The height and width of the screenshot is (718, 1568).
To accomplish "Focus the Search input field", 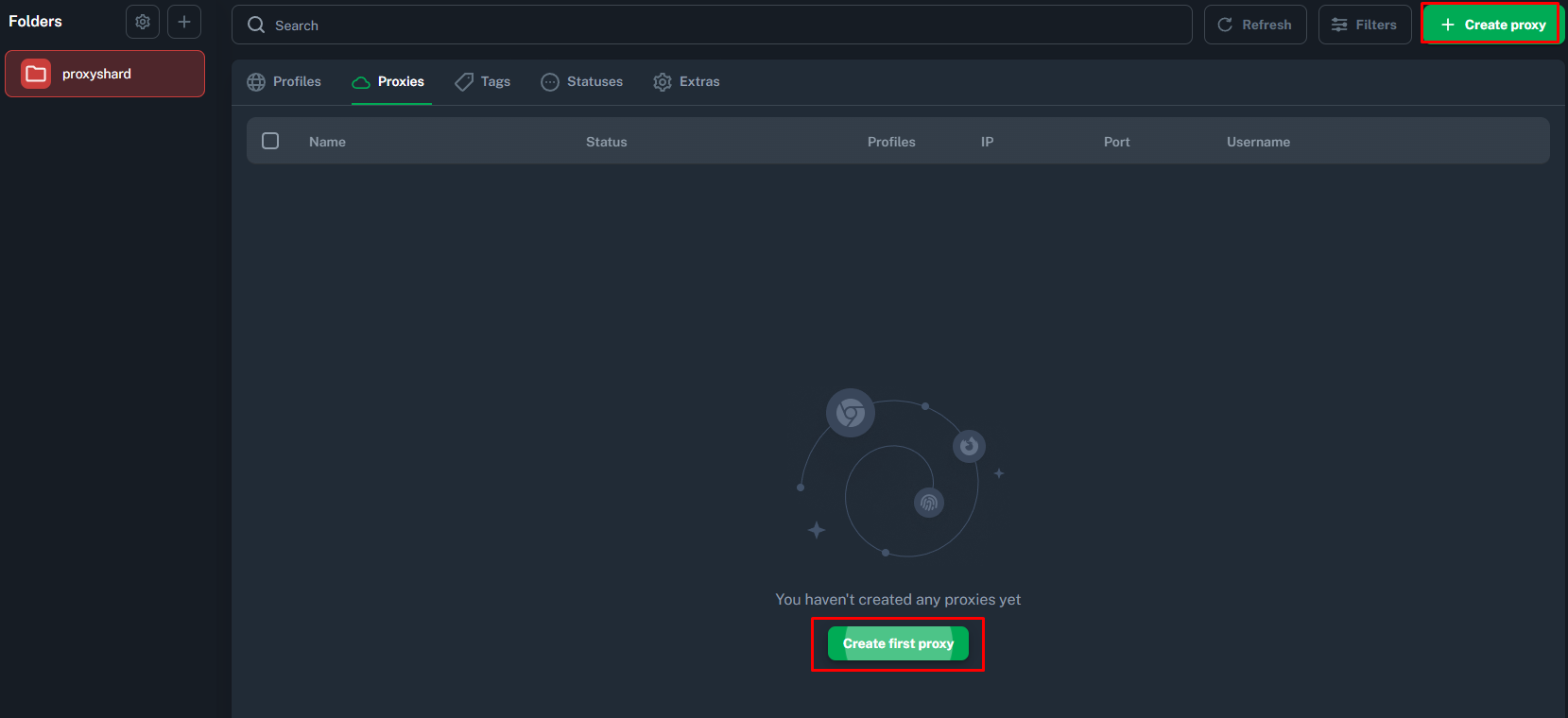I will click(x=718, y=26).
